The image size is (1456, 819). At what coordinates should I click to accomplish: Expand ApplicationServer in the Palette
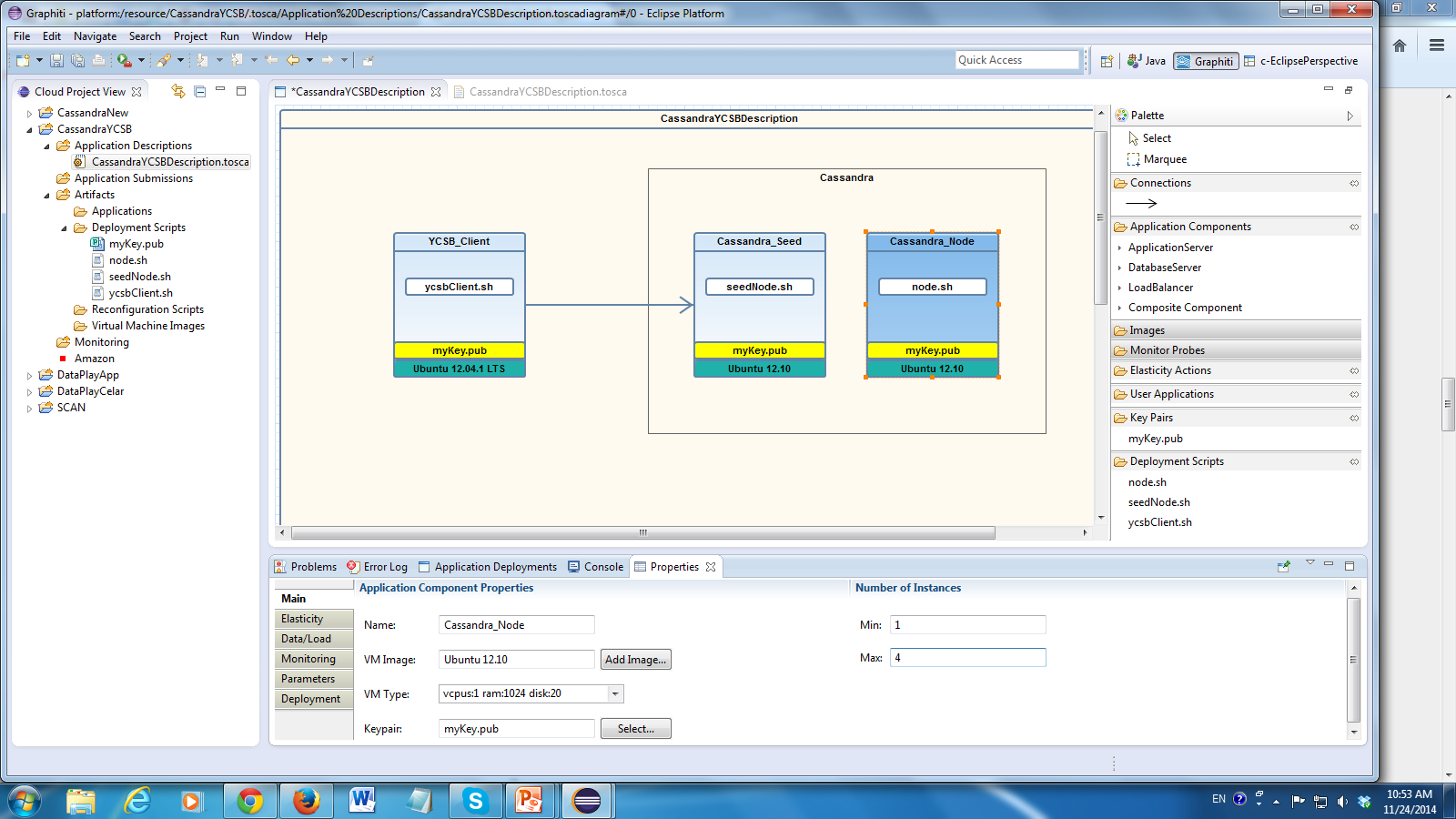pyautogui.click(x=1119, y=248)
